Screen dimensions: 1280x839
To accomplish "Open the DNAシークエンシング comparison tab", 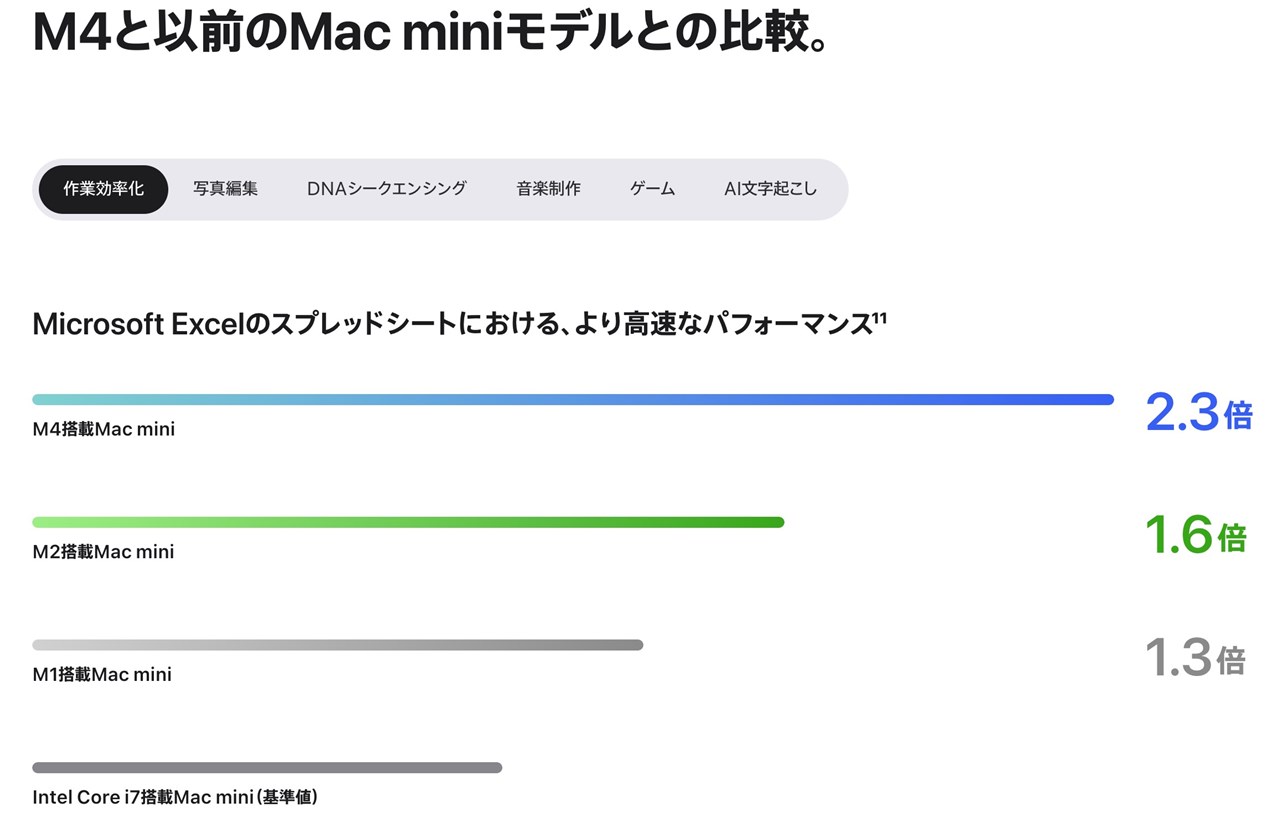I will (x=386, y=188).
